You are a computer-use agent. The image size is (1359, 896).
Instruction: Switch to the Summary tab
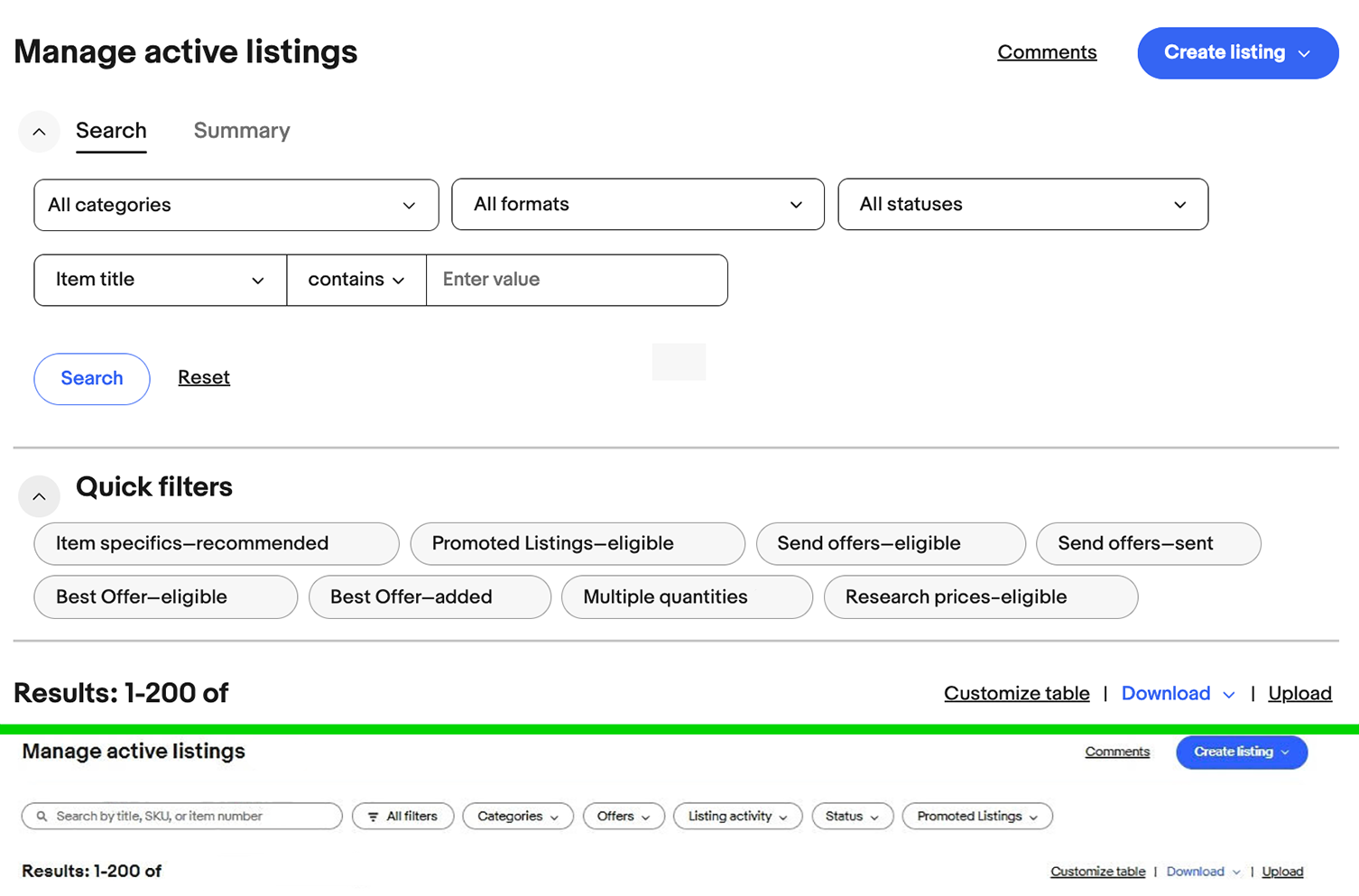(241, 131)
